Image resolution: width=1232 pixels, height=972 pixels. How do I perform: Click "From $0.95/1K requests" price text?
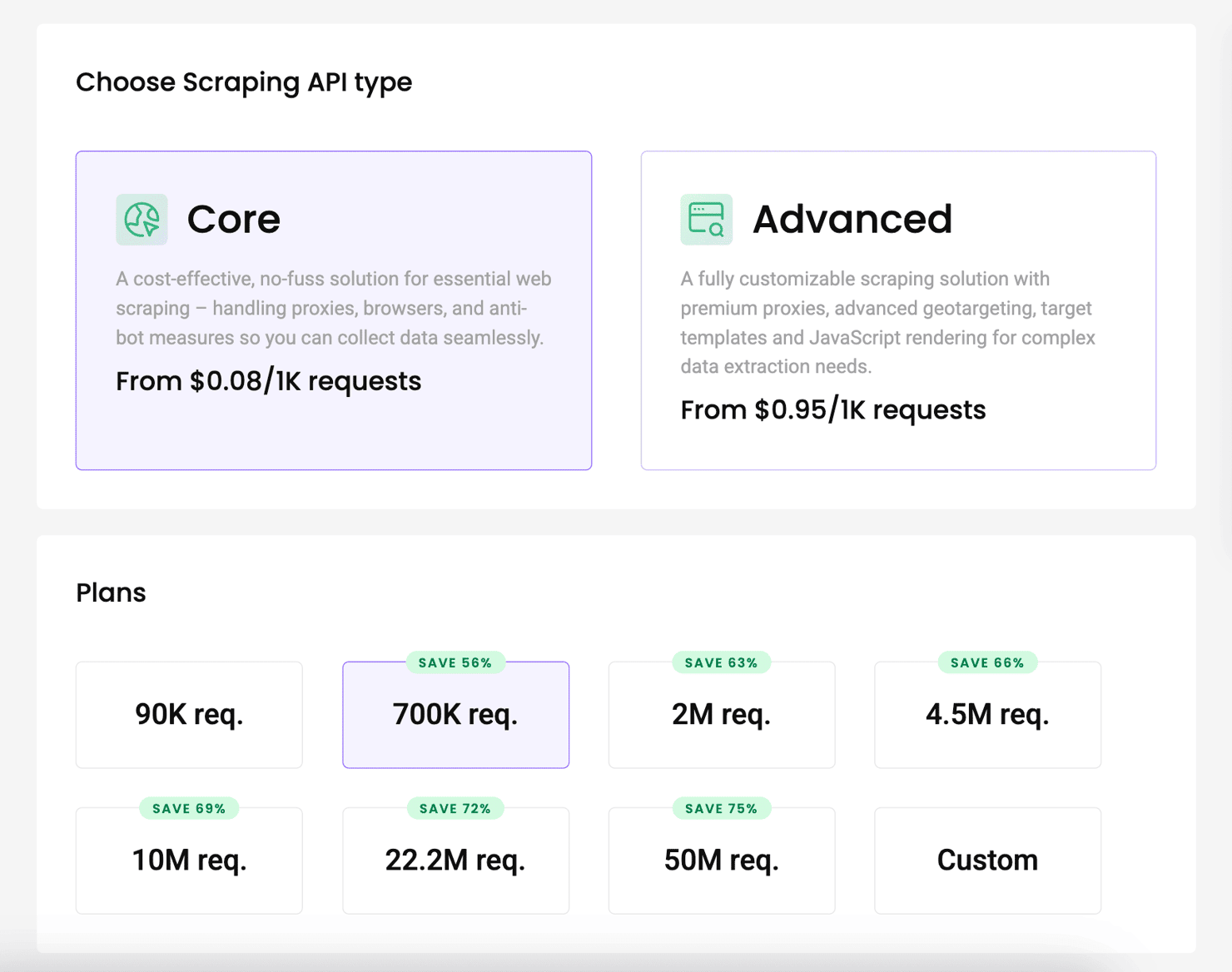[832, 410]
